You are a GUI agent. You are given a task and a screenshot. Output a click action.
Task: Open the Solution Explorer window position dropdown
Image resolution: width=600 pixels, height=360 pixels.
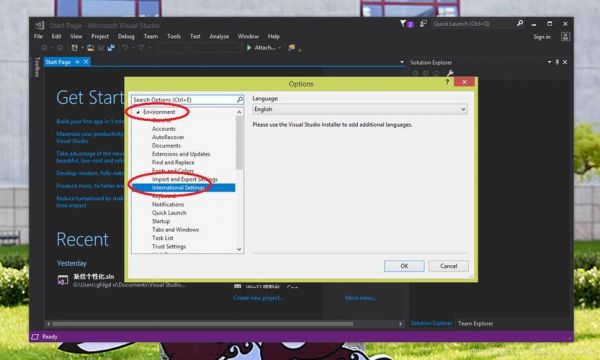(x=549, y=62)
